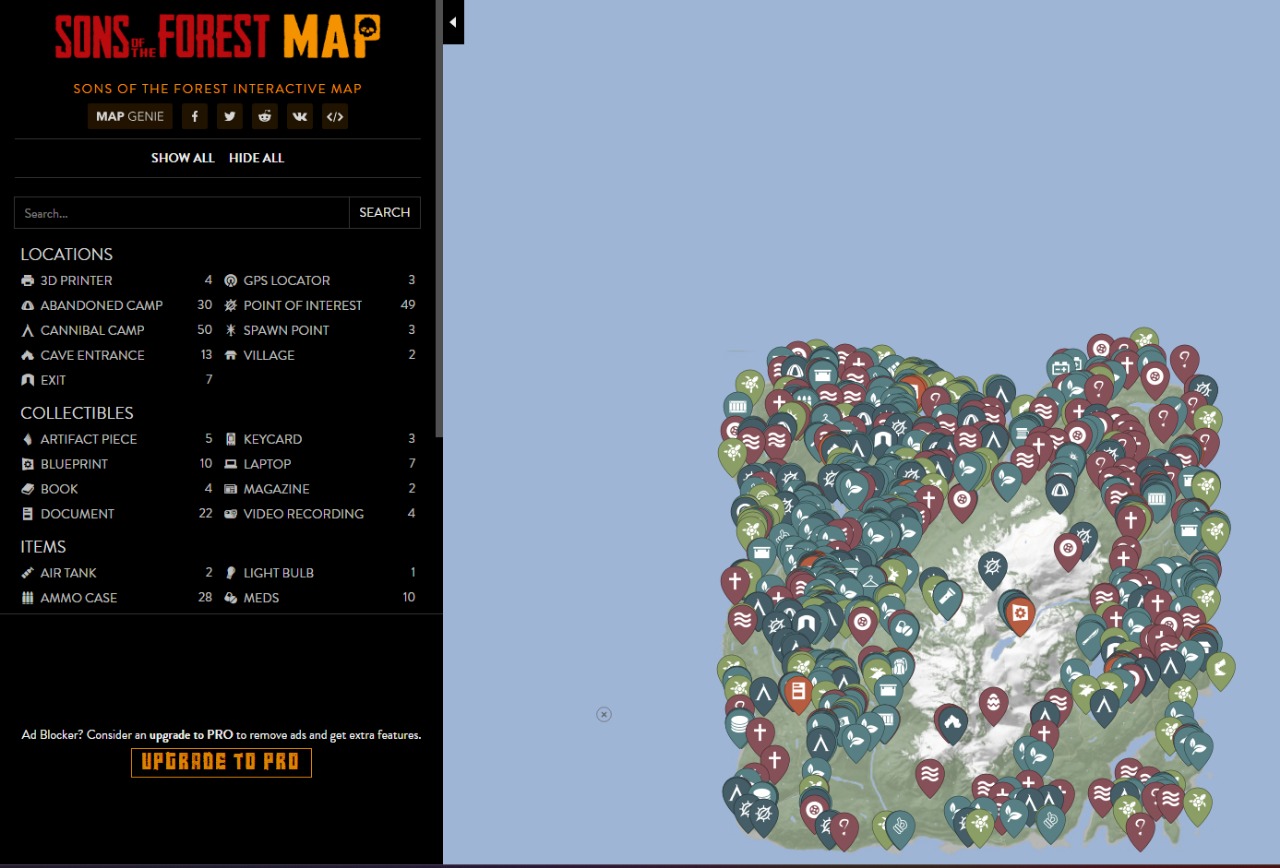1280x868 pixels.
Task: Click the VK share icon
Action: click(x=300, y=117)
